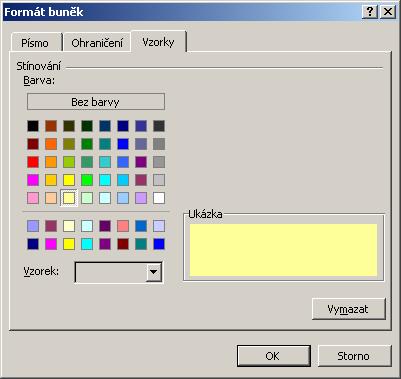Click the question mark help button

coord(370,12)
